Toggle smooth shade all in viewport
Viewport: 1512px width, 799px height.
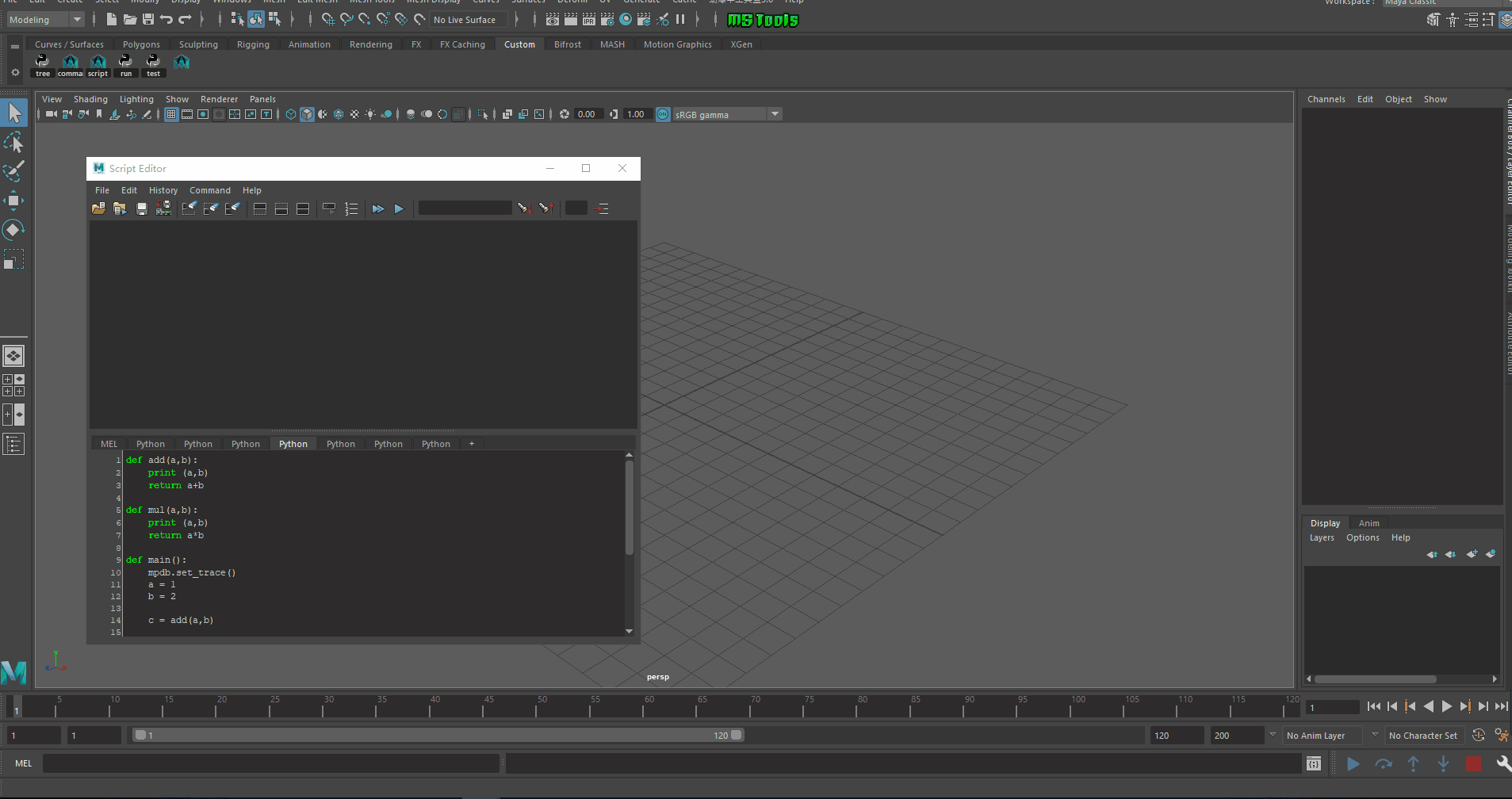[x=307, y=114]
